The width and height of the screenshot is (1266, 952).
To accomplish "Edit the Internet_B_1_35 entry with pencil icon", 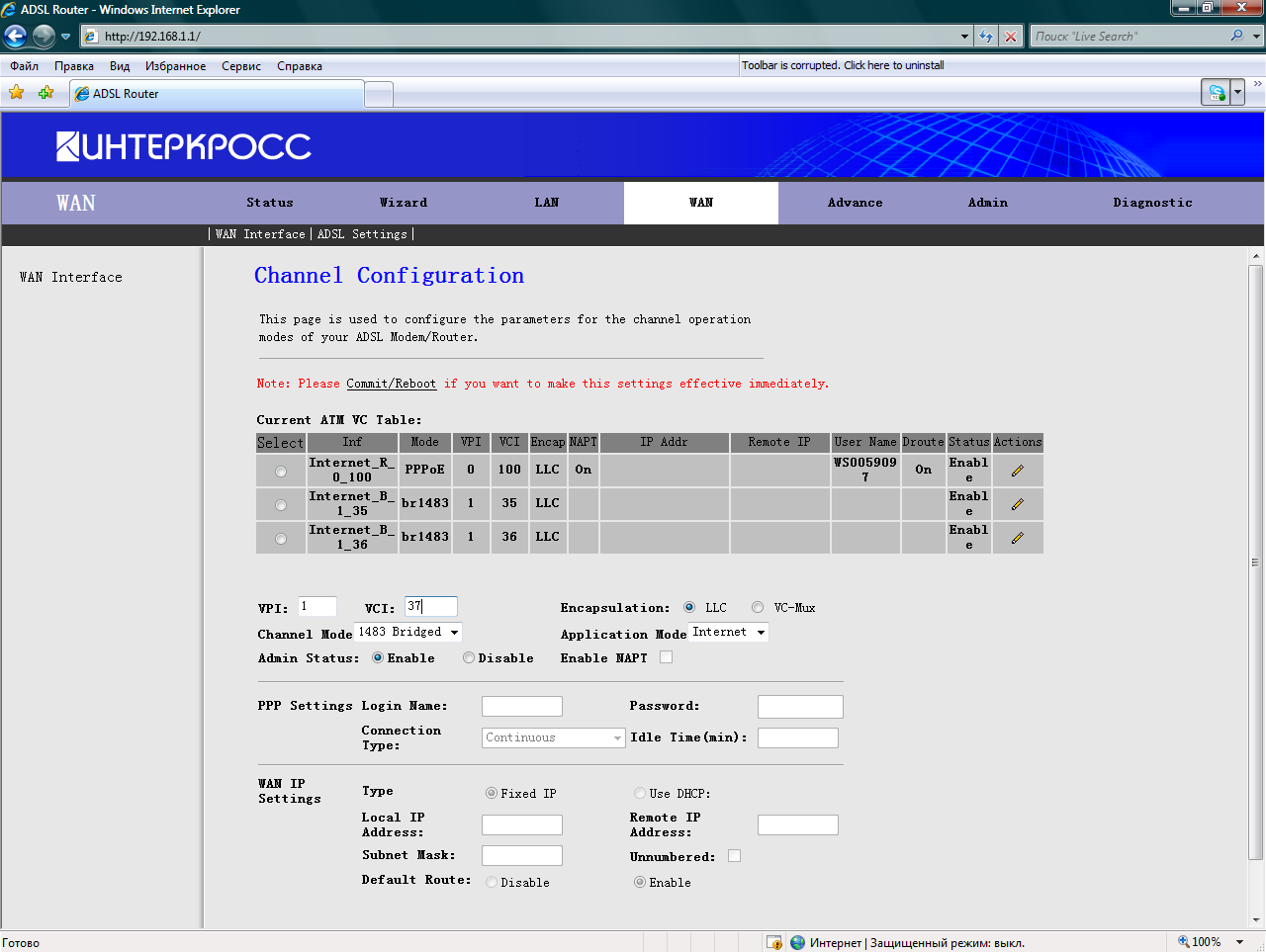I will point(1017,504).
